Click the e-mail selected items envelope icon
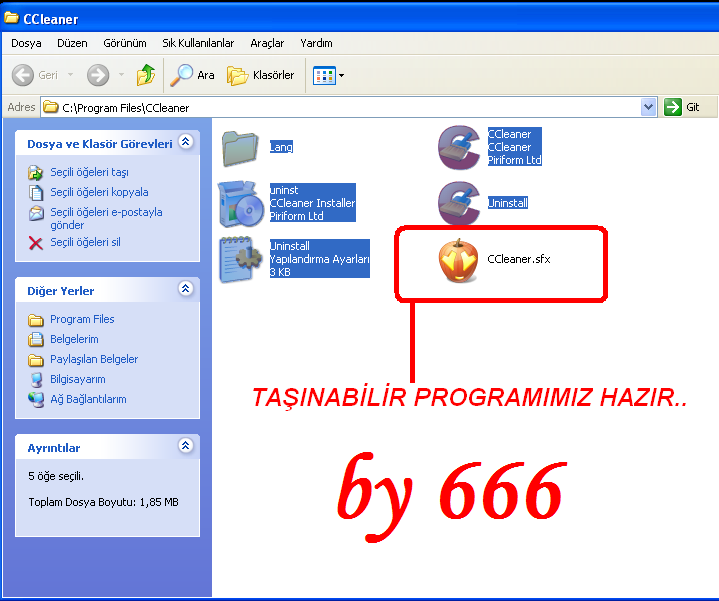719x601 pixels. [x=36, y=213]
